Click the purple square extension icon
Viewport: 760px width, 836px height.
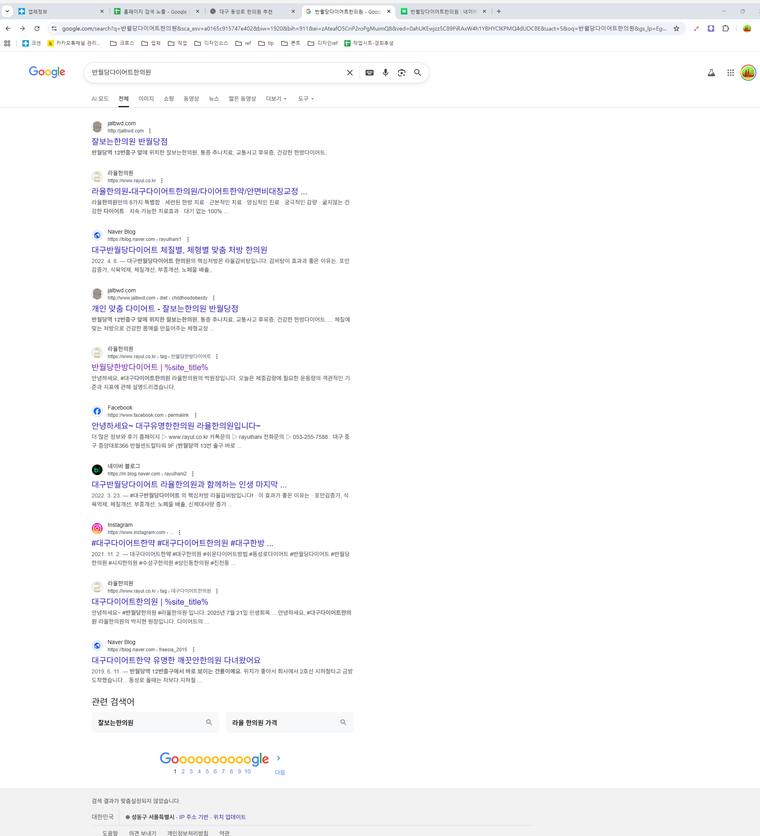tap(711, 28)
